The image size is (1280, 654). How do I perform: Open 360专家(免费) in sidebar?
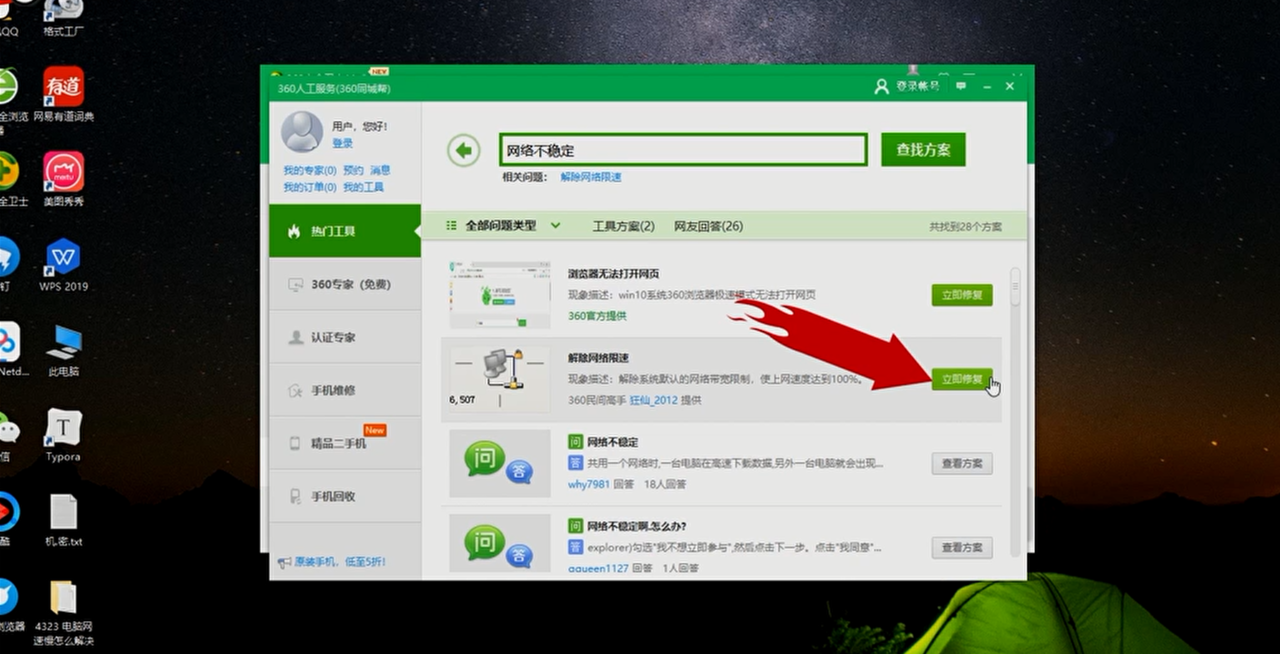coord(345,284)
